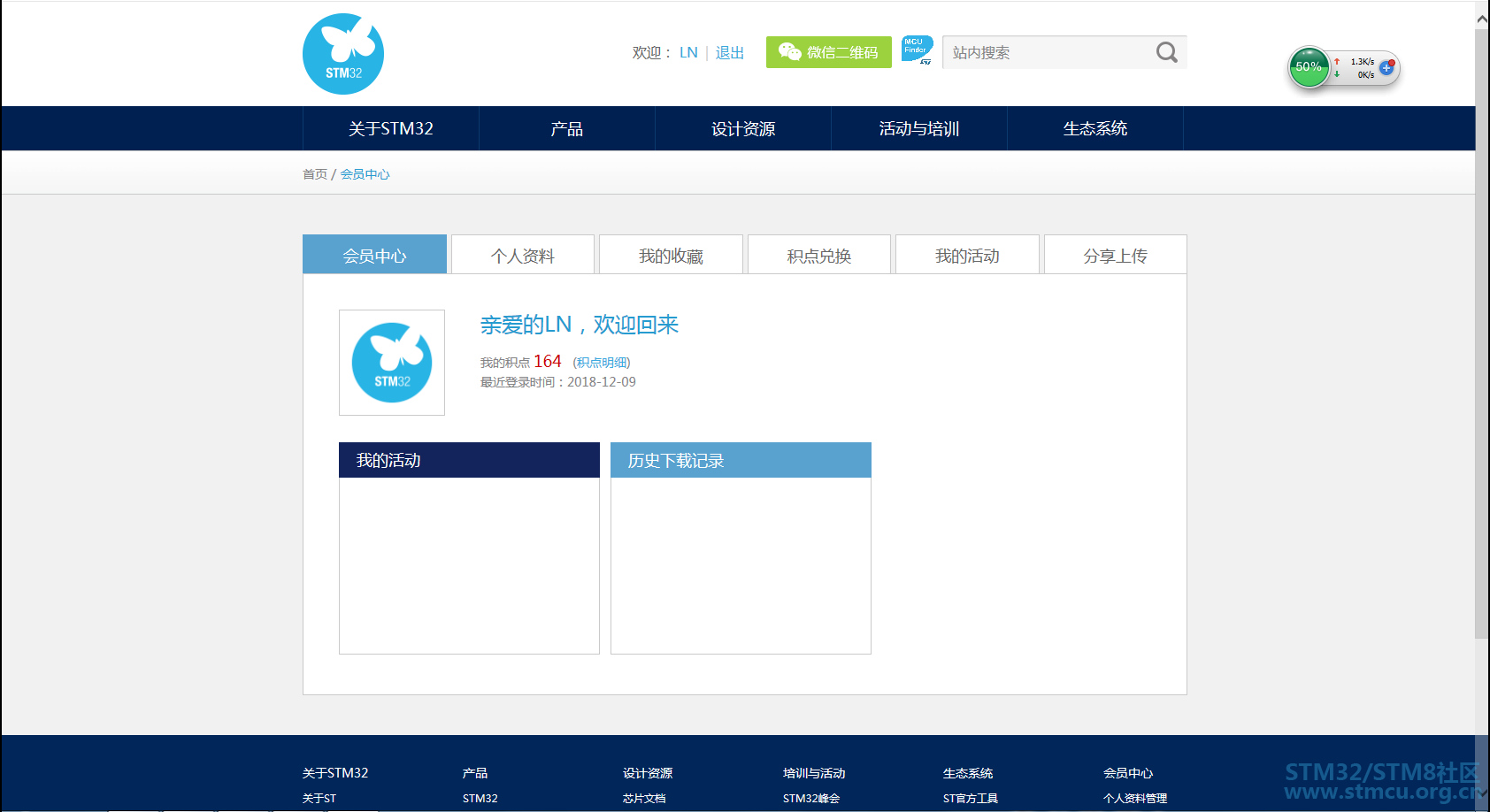
Task: Switch to the 我的活动 tab
Action: [967, 255]
